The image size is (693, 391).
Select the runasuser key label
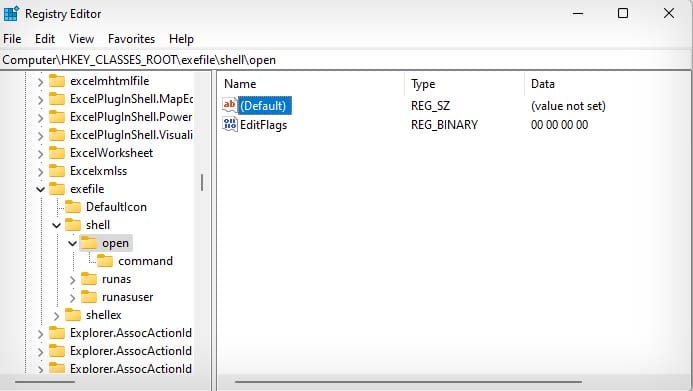click(x=127, y=297)
